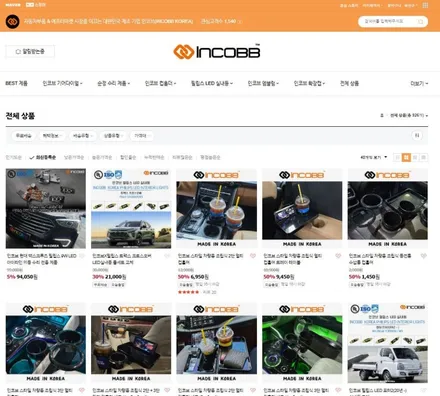Image resolution: width=440 pixels, height=396 pixels.
Task: Expand the 필립스 LED 실내등 category menu
Action: pyautogui.click(x=212, y=83)
